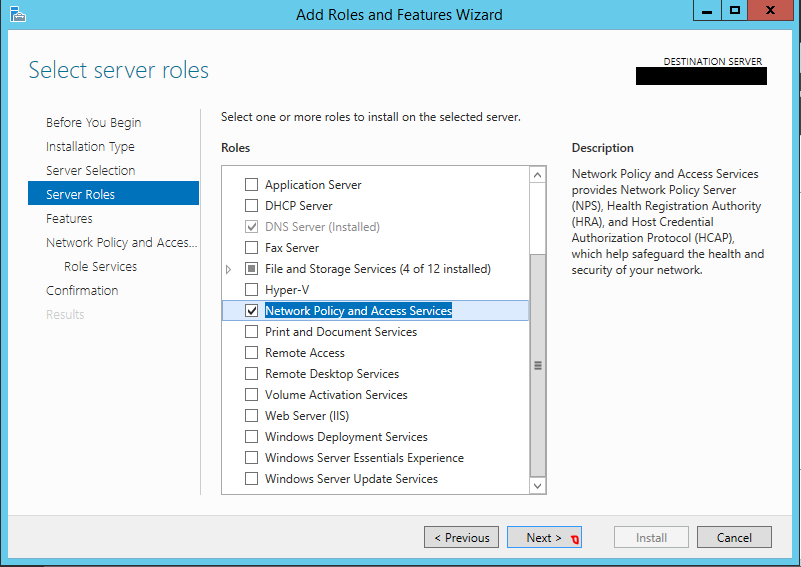Image resolution: width=801 pixels, height=567 pixels.
Task: Click the Next button
Action: pyautogui.click(x=544, y=537)
